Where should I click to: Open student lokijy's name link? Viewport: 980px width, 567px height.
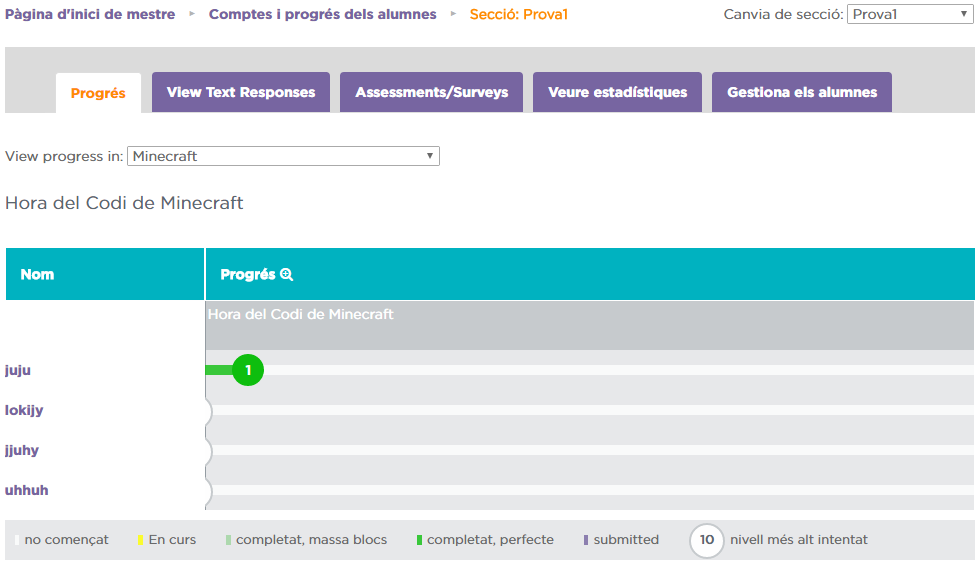coord(24,410)
